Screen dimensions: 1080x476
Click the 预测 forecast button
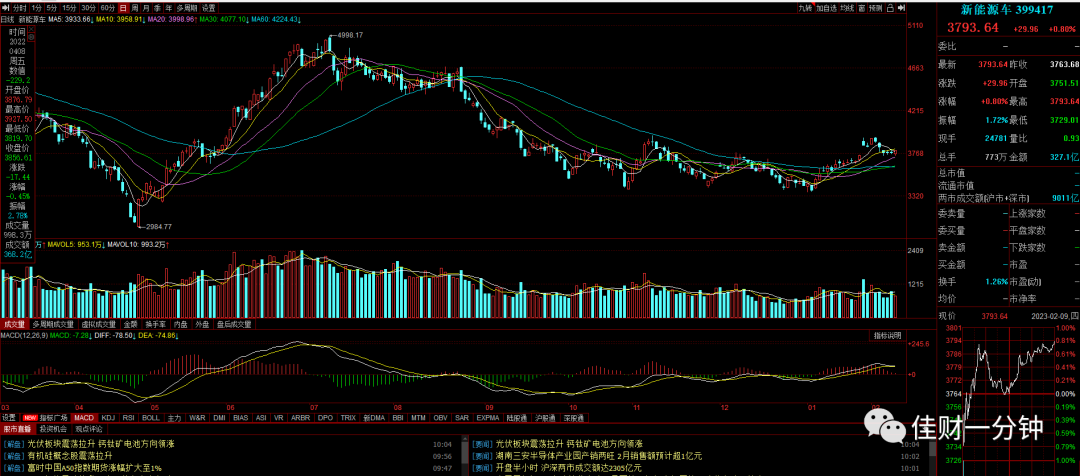pos(876,8)
